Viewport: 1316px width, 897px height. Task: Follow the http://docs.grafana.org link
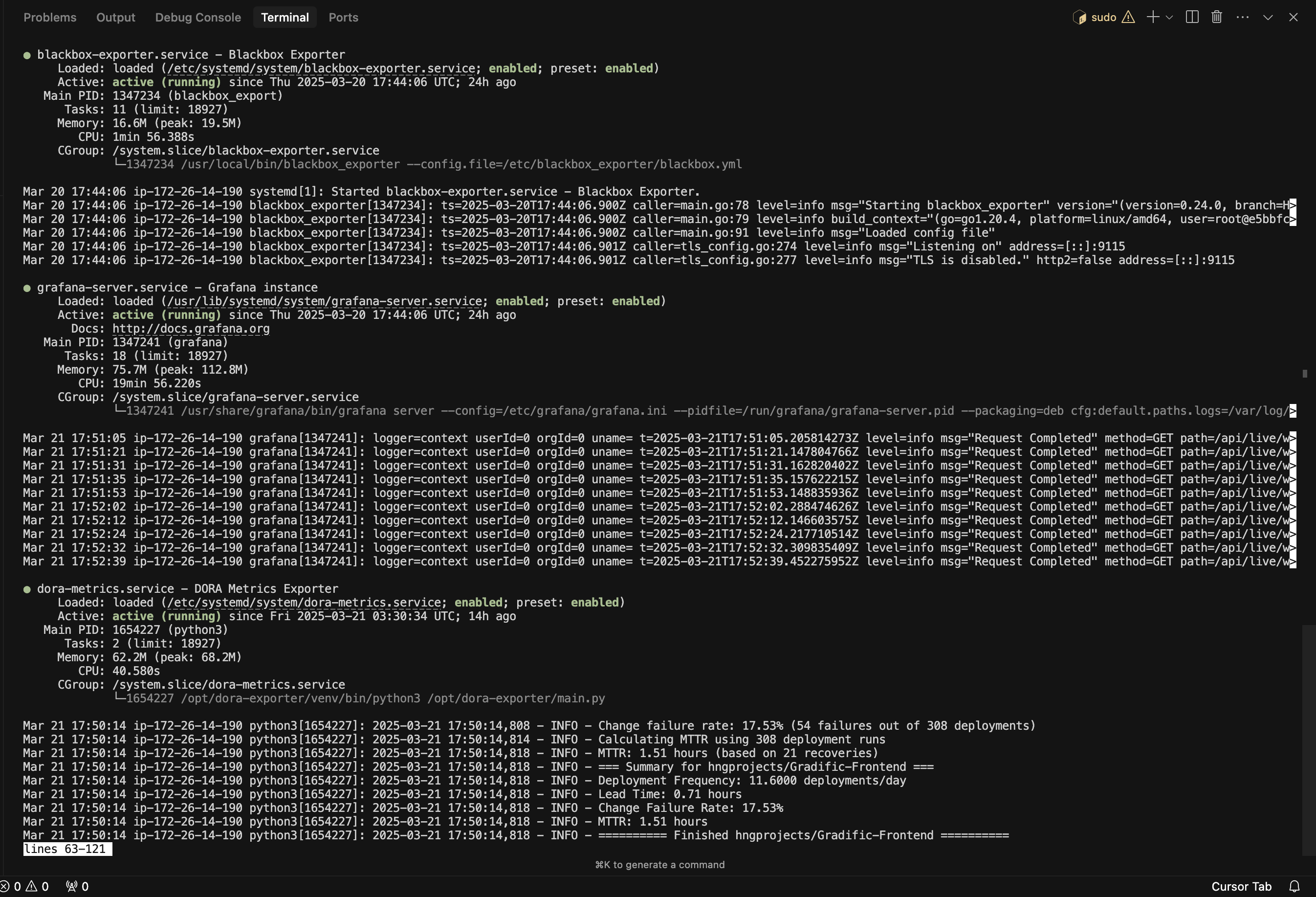coord(191,329)
